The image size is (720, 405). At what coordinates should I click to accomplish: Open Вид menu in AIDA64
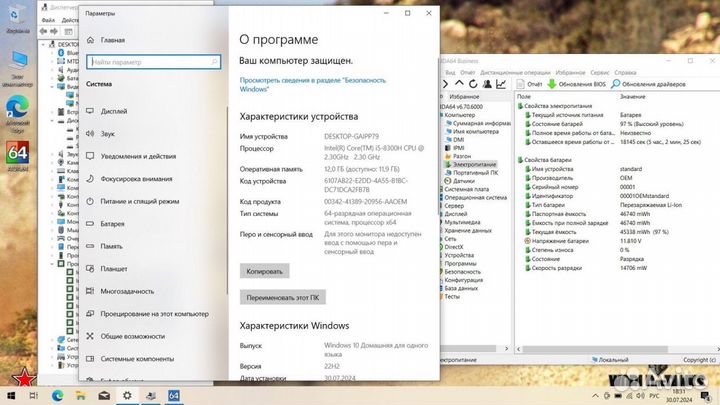[x=450, y=73]
